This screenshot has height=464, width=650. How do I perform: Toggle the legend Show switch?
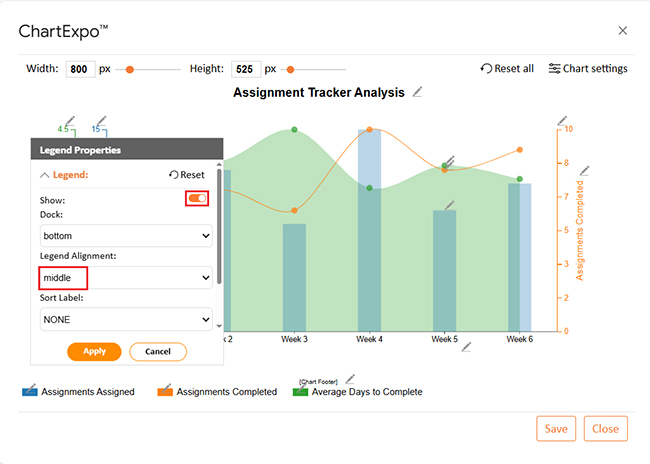pyautogui.click(x=197, y=199)
